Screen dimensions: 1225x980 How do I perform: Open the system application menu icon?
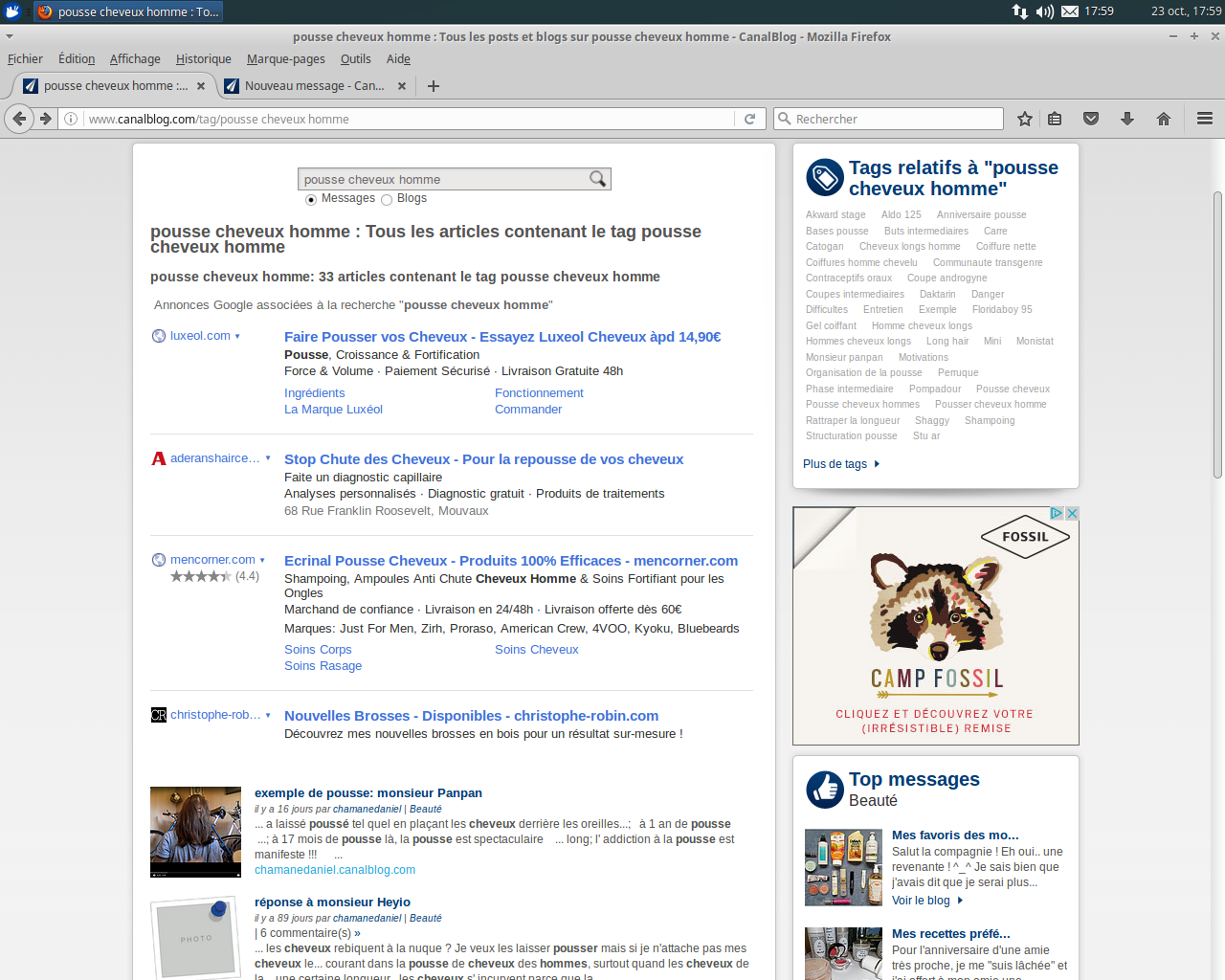12,11
